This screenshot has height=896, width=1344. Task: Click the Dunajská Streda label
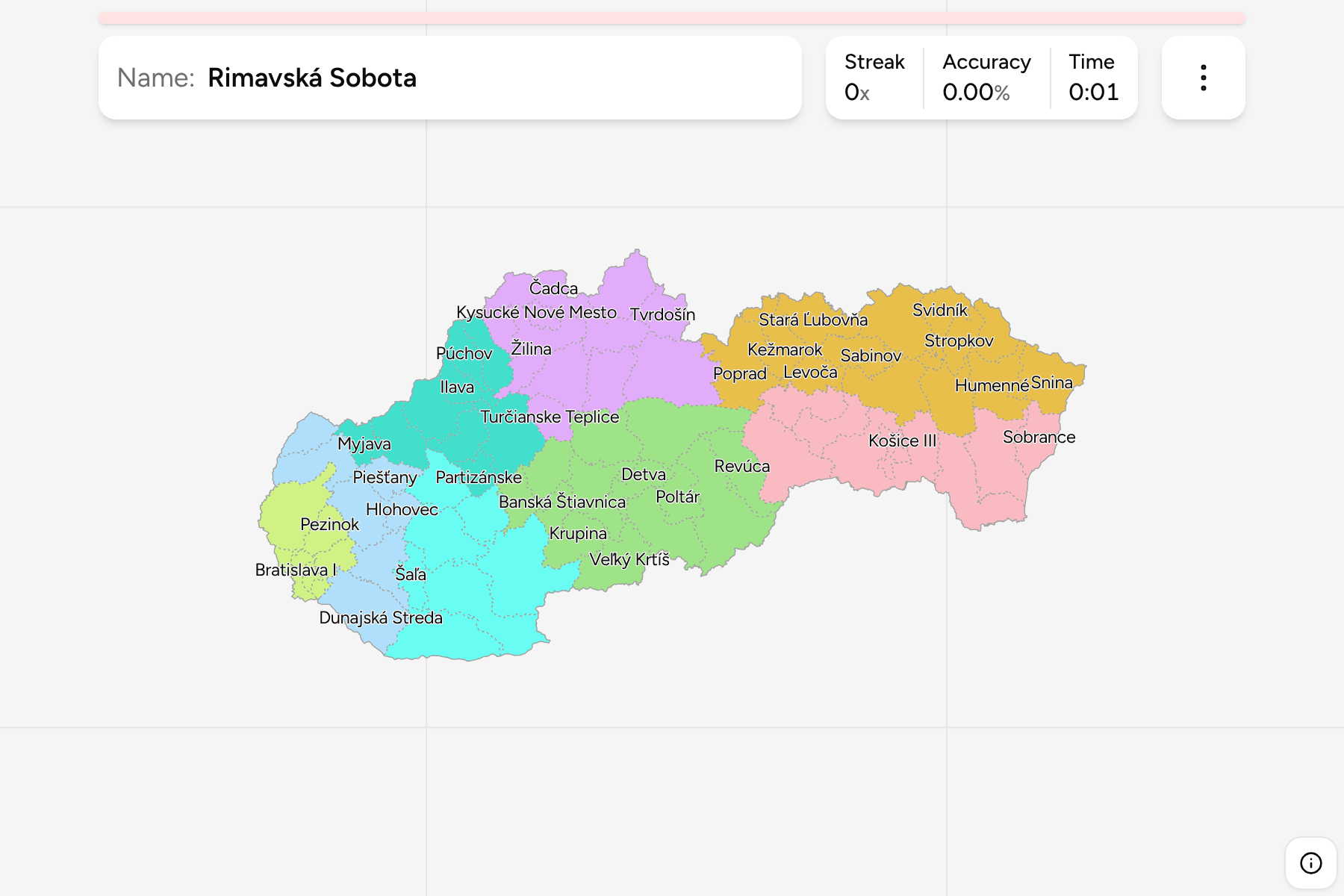point(381,617)
